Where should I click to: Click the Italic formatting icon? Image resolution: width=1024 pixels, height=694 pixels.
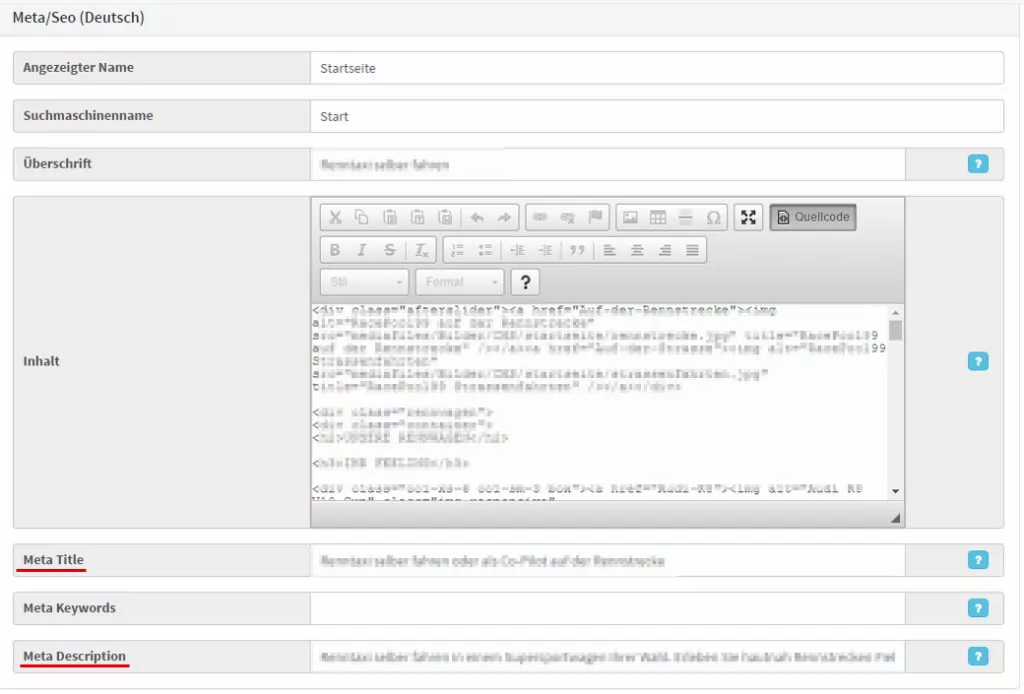pyautogui.click(x=362, y=250)
